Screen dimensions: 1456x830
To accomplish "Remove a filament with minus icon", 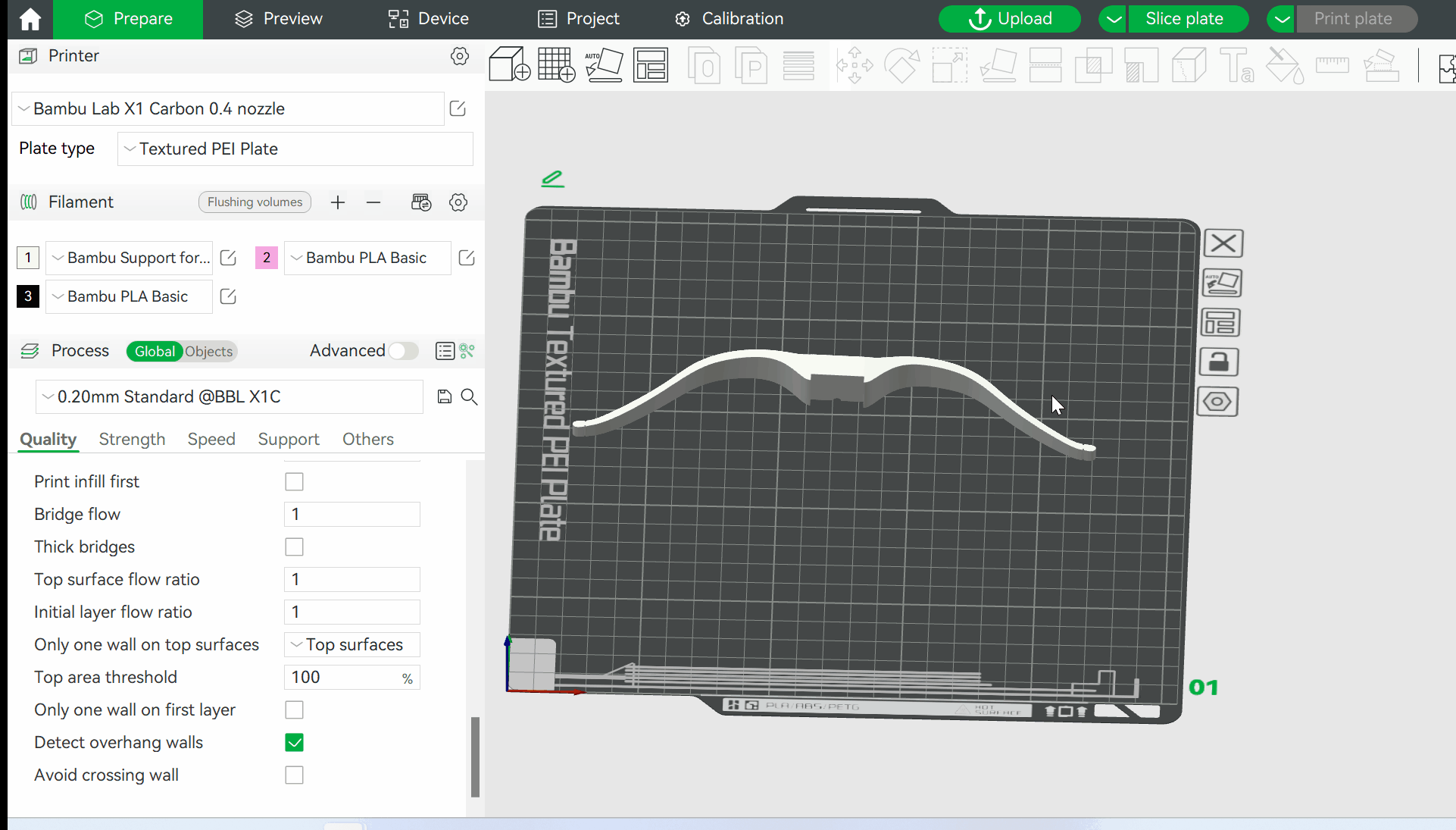I will [x=373, y=202].
